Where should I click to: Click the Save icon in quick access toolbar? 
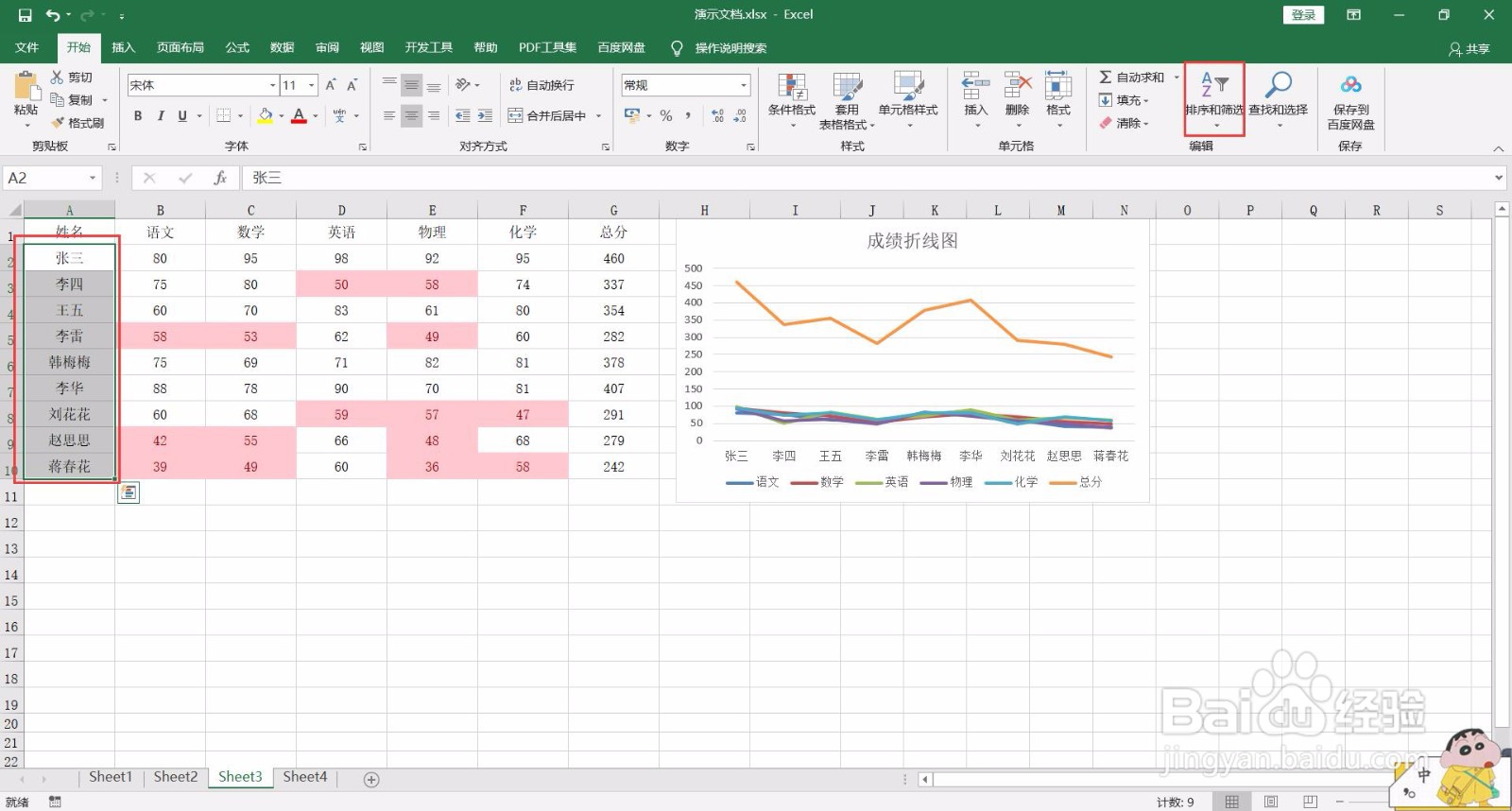[26, 15]
